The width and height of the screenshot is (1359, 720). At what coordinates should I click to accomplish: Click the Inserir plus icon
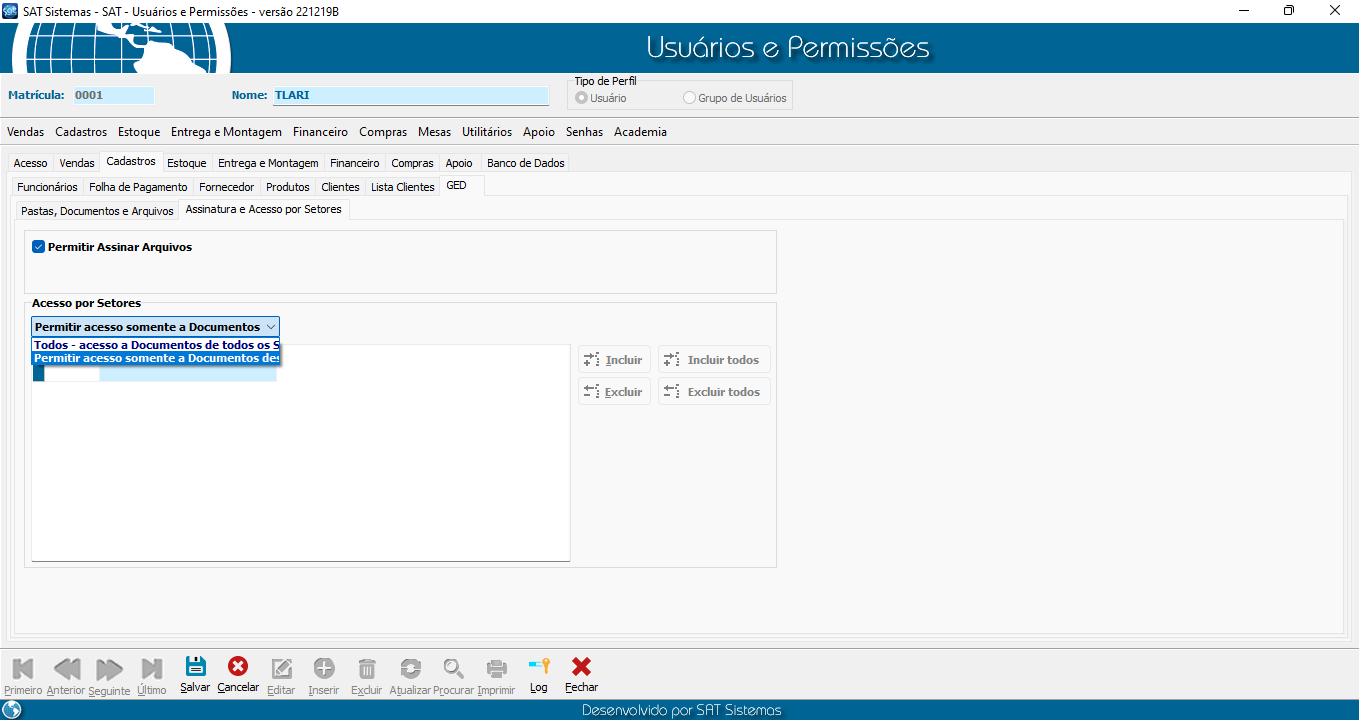pos(324,669)
